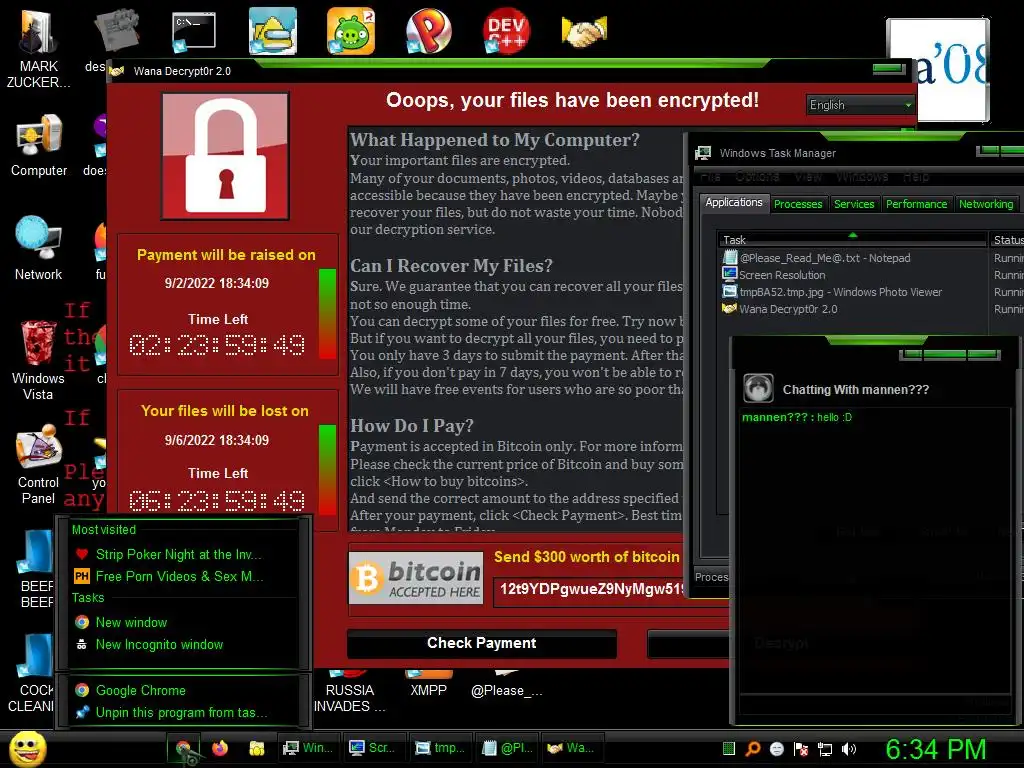Click the Chrome icon in the taskbar
The image size is (1024, 768).
click(x=184, y=748)
